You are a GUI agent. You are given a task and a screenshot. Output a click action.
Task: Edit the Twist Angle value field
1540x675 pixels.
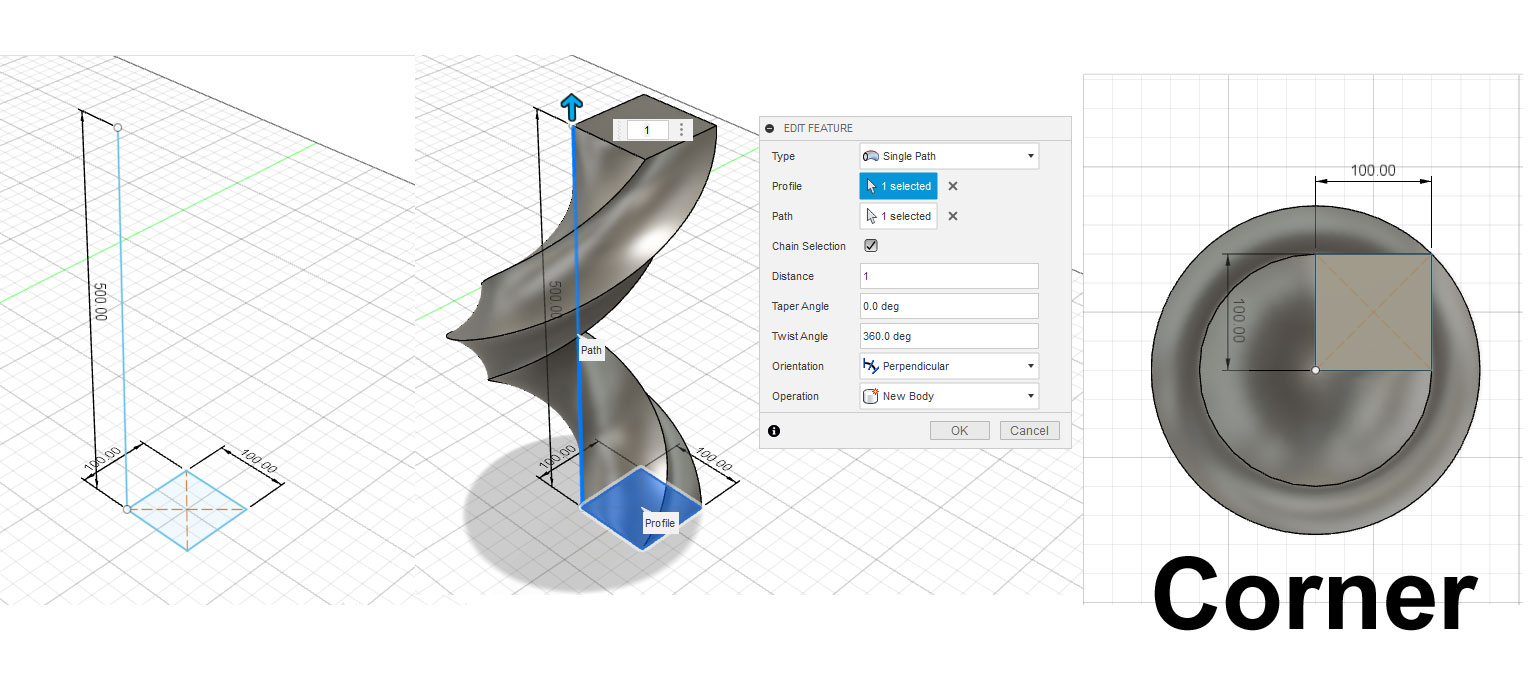[x=948, y=336]
